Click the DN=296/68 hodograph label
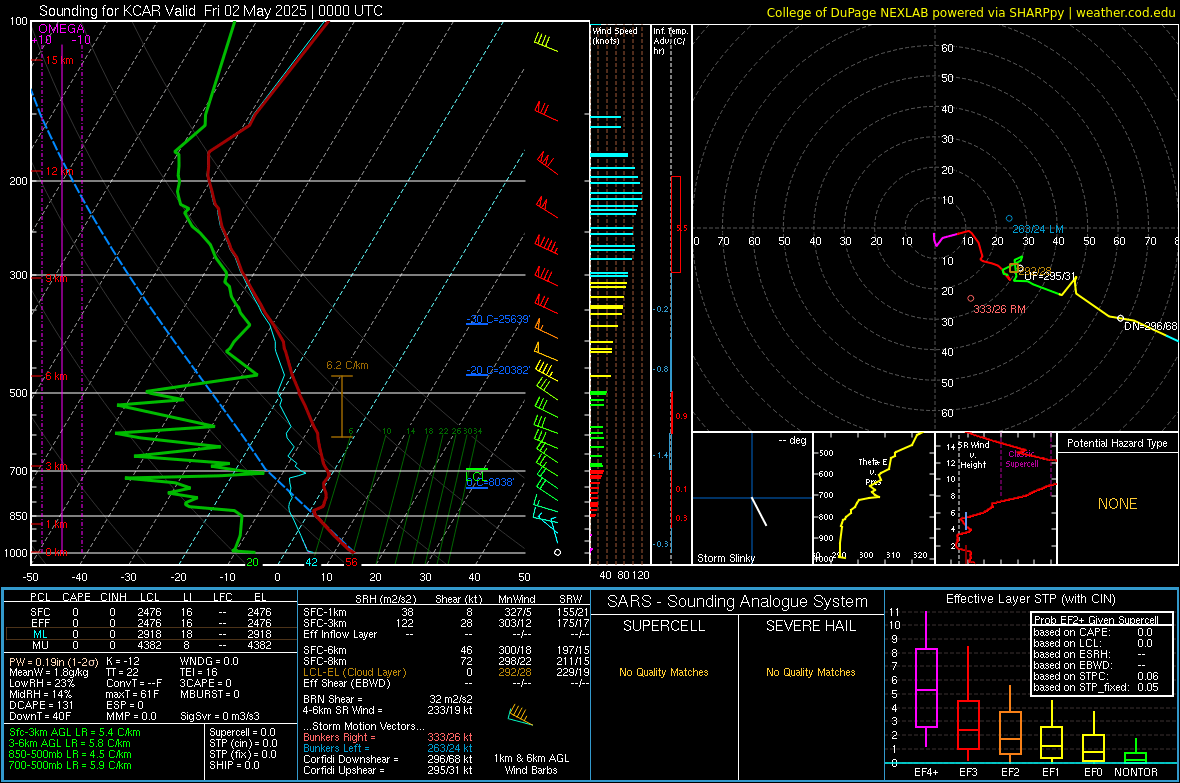The height and width of the screenshot is (783, 1180). point(1151,326)
